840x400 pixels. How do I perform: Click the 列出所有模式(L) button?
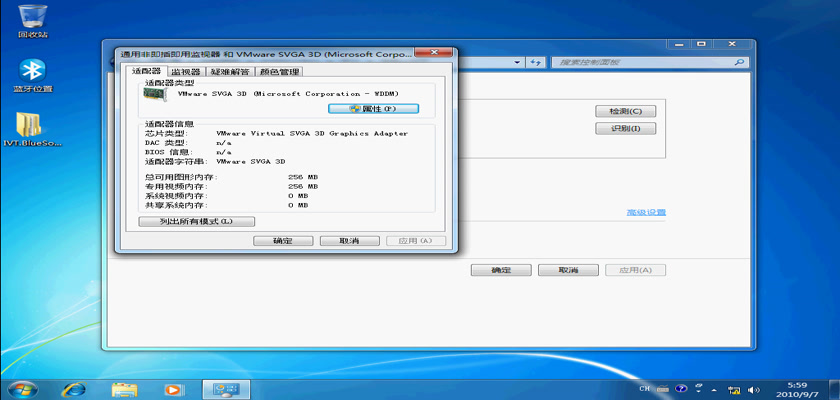pos(196,221)
